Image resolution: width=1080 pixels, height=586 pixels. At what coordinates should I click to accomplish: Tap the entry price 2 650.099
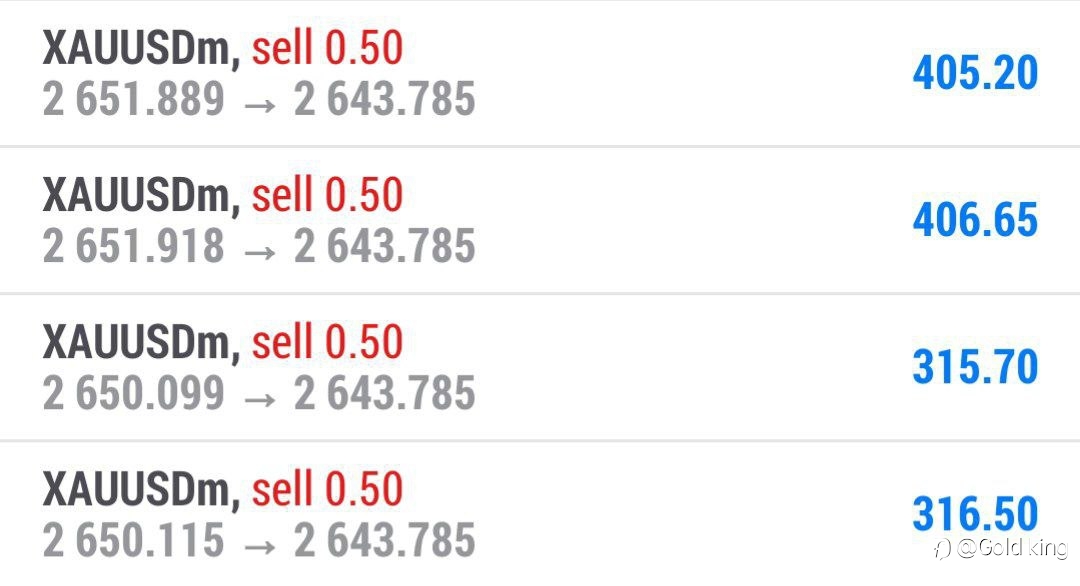tap(134, 393)
